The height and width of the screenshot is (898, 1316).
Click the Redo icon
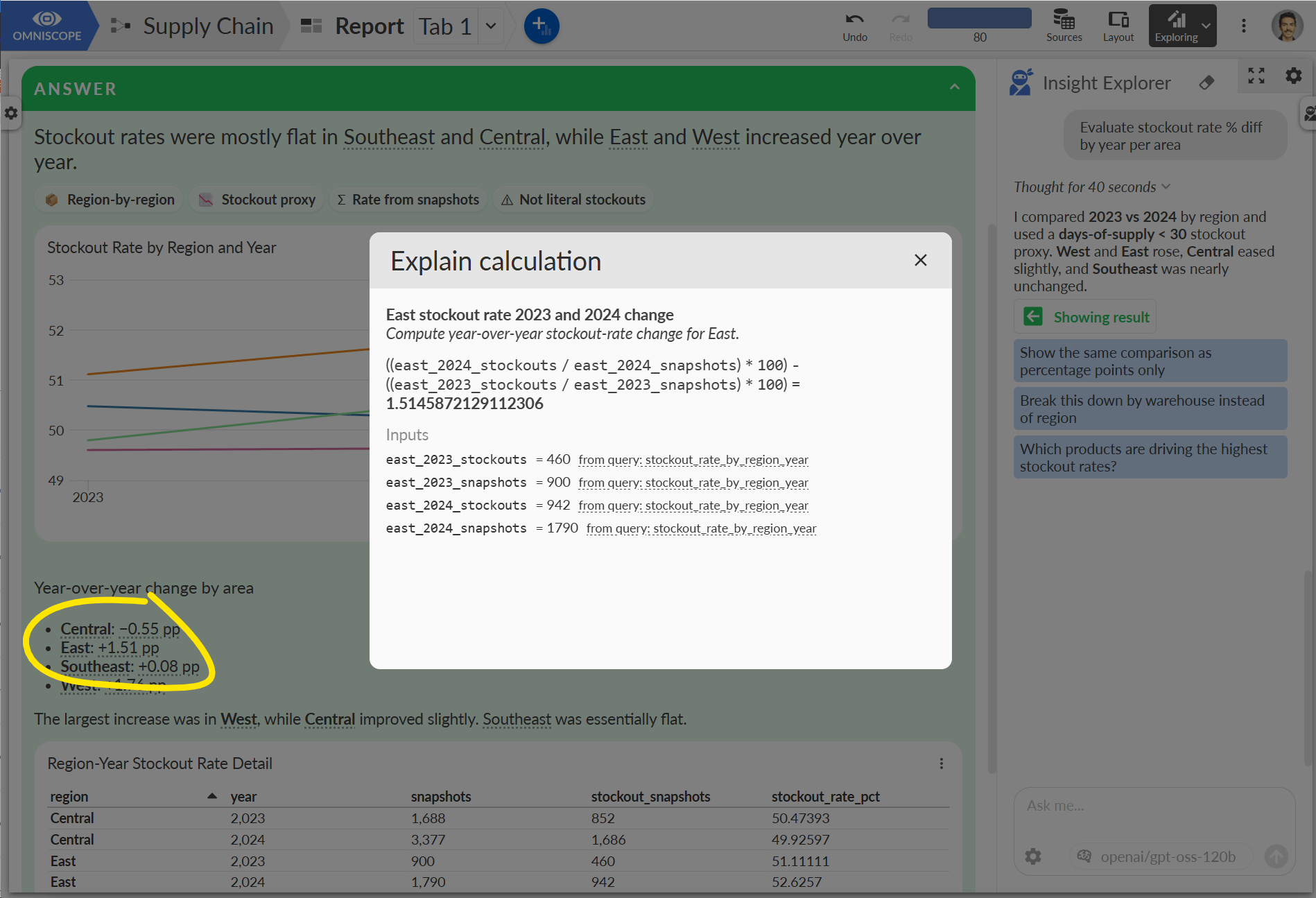pyautogui.click(x=901, y=19)
